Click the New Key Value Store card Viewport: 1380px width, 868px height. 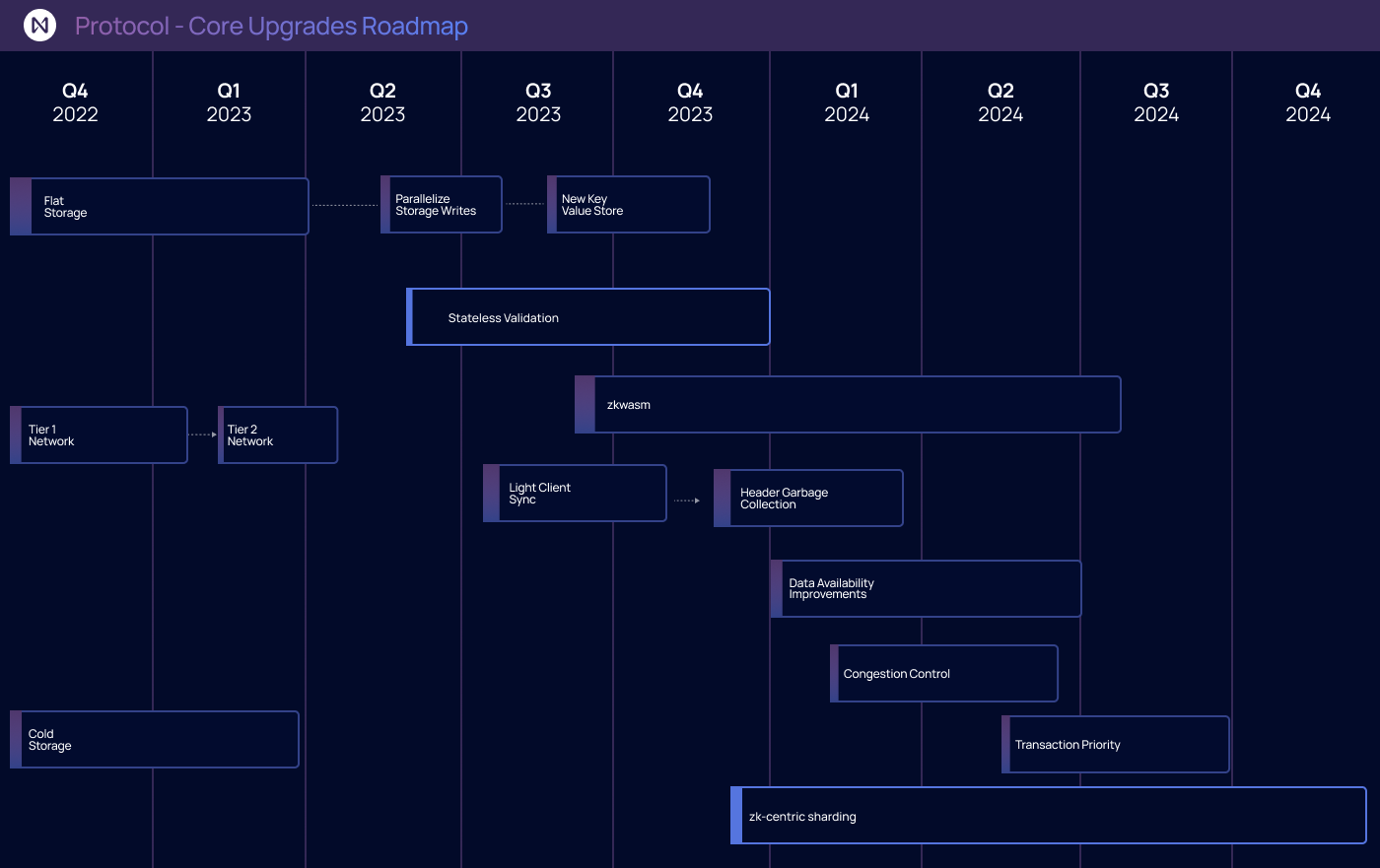(628, 204)
